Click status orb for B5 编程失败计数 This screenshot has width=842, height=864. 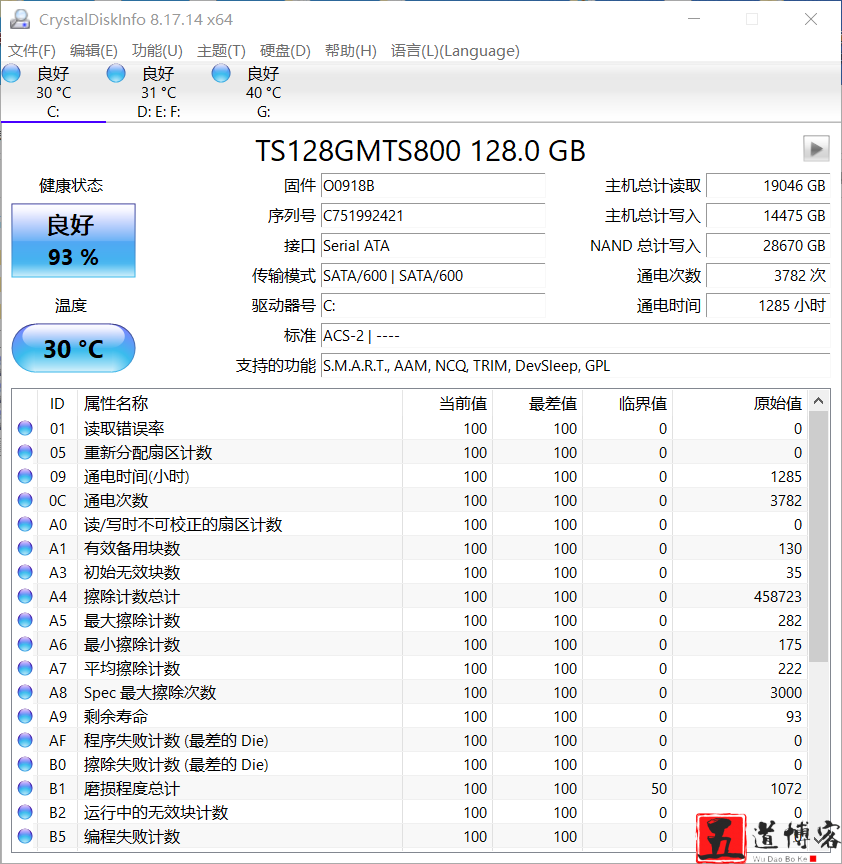pyautogui.click(x=25, y=836)
